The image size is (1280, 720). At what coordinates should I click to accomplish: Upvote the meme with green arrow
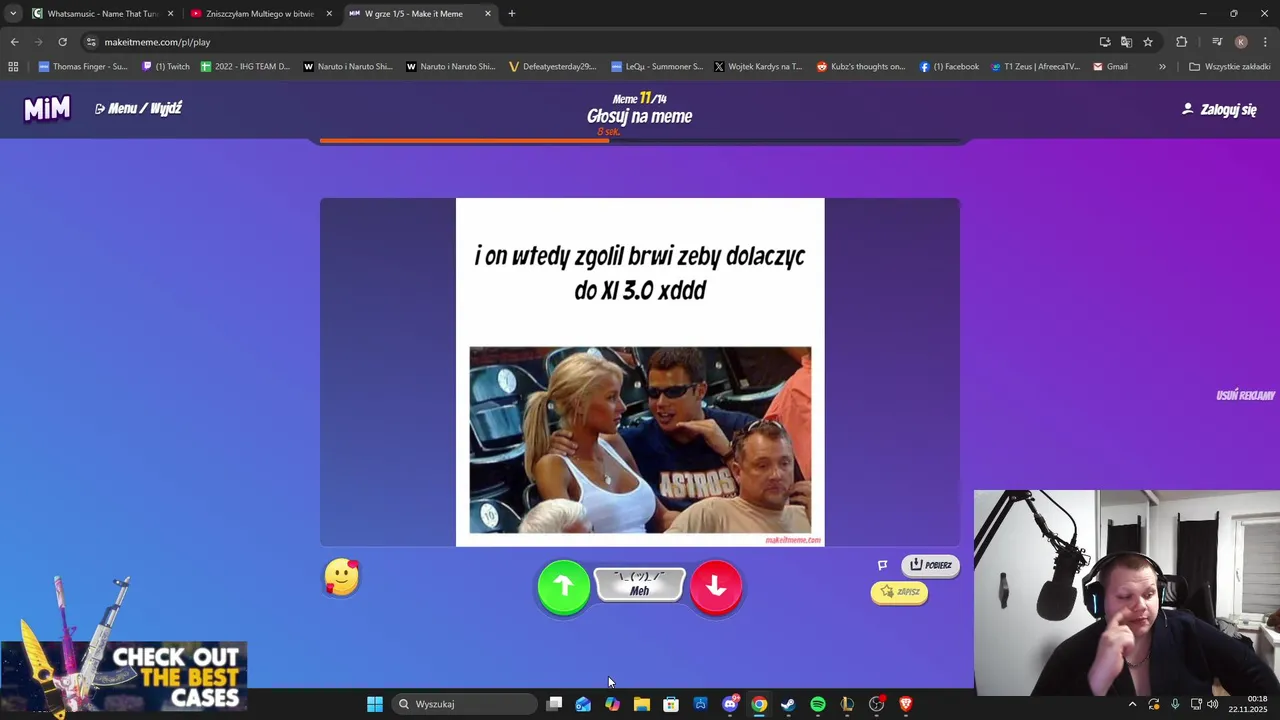pyautogui.click(x=564, y=587)
